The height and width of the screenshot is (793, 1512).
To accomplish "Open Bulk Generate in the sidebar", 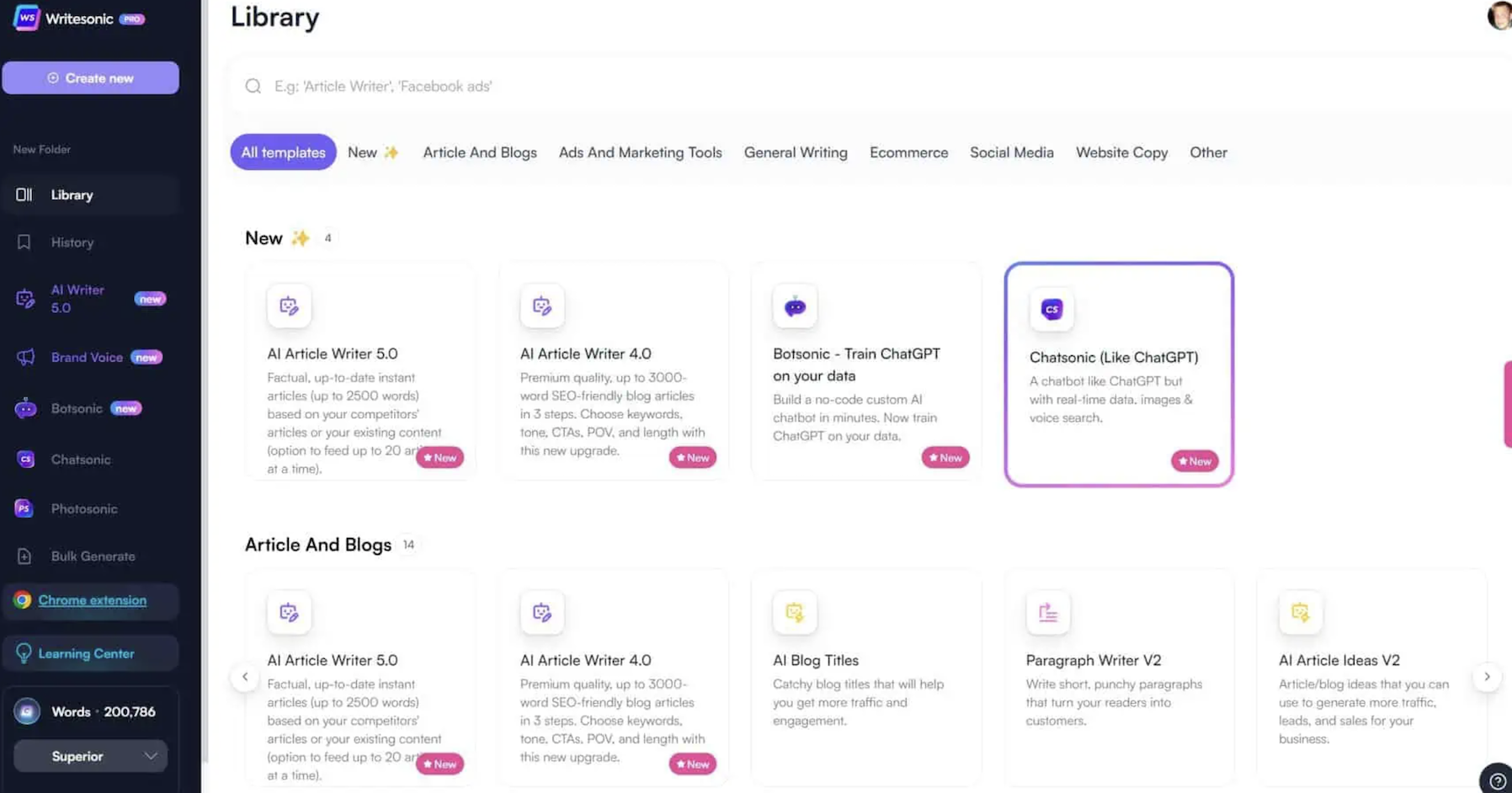I will click(x=93, y=556).
